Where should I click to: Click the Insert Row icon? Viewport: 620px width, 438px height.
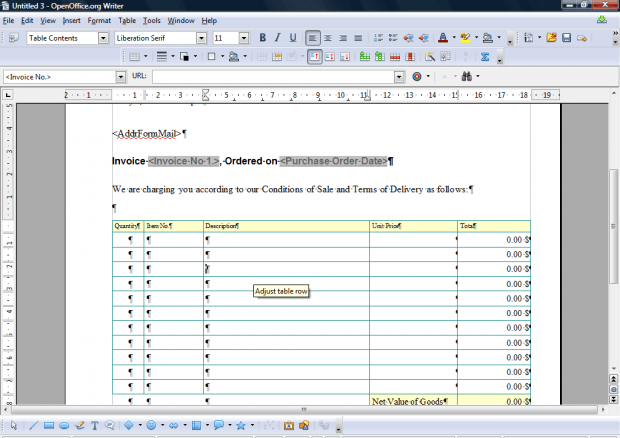tap(365, 57)
